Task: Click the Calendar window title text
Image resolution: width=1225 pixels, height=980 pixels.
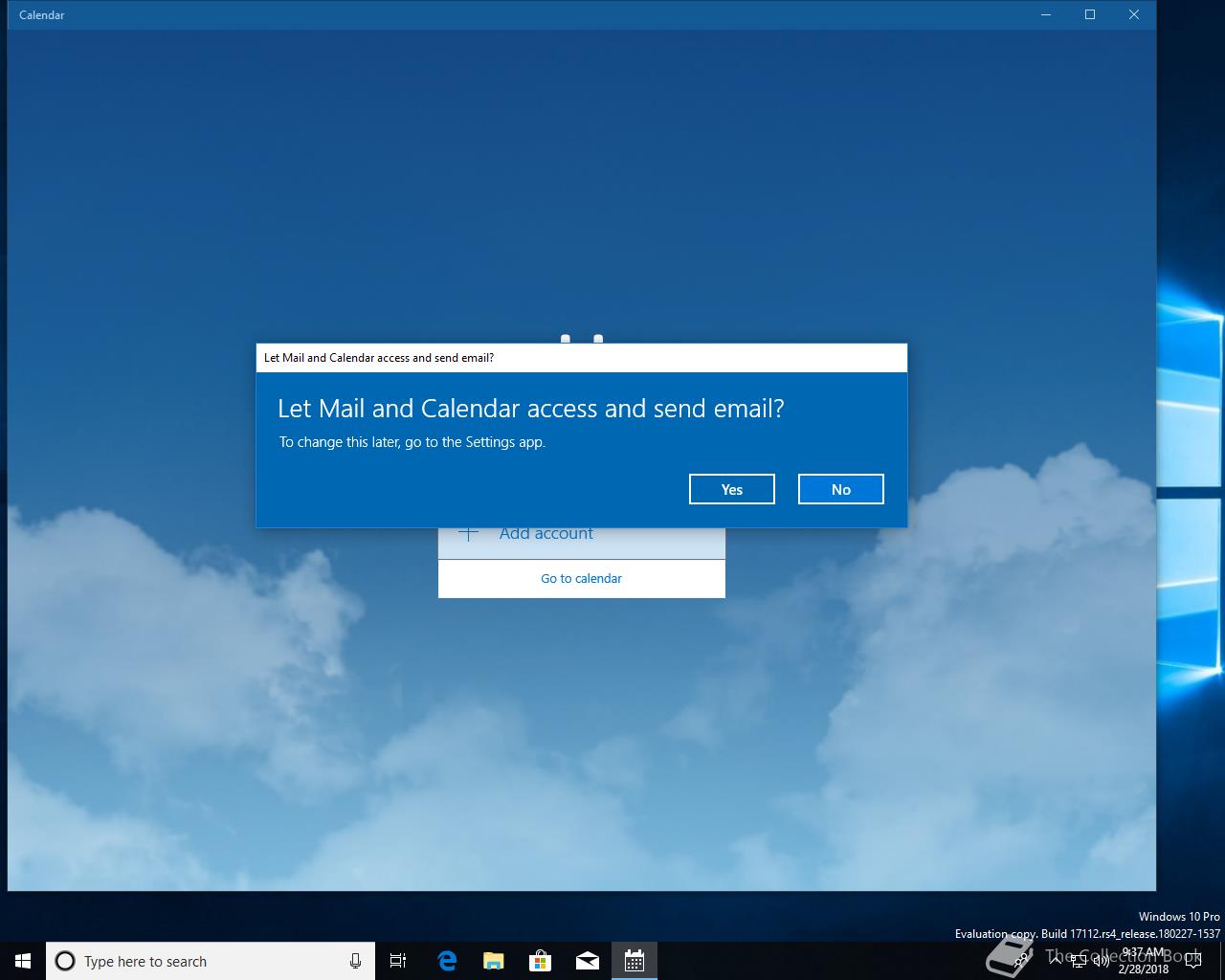Action: coord(42,14)
